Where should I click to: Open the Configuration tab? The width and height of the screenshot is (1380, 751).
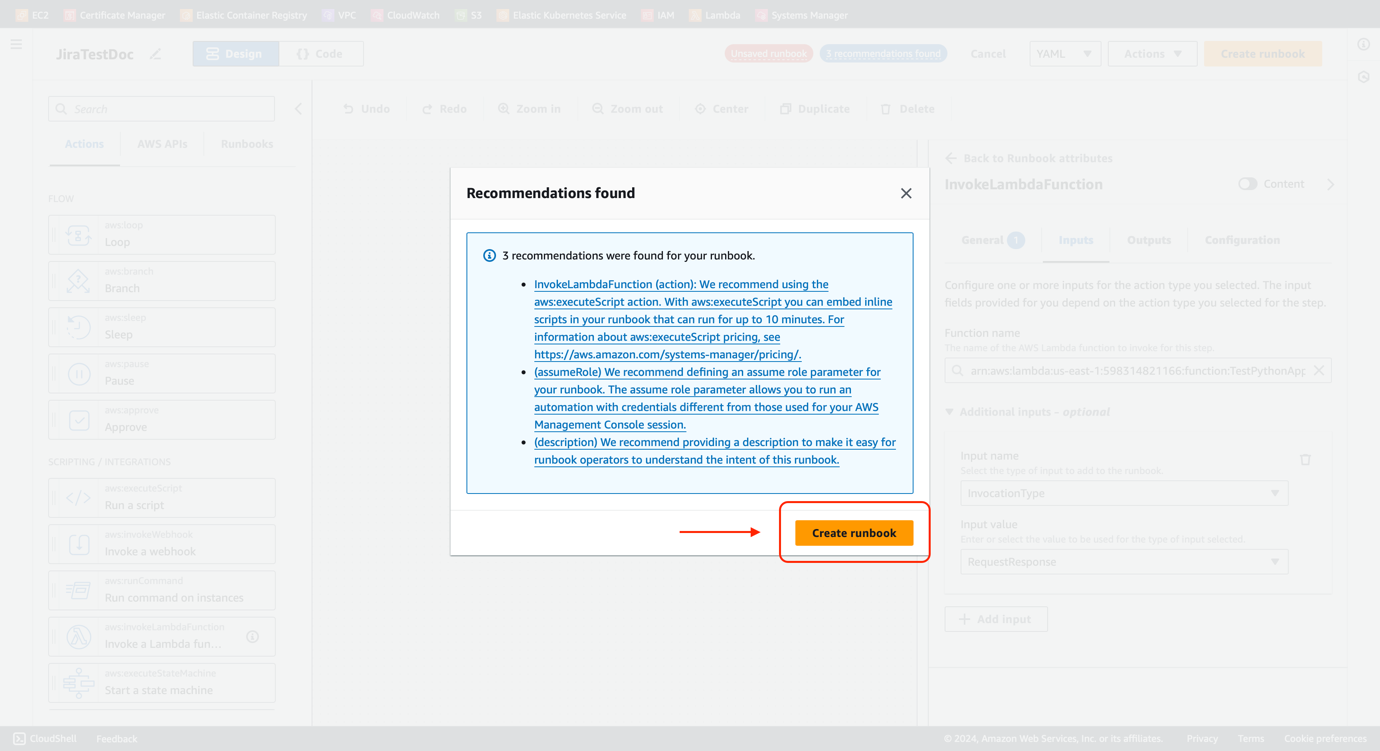[1242, 240]
